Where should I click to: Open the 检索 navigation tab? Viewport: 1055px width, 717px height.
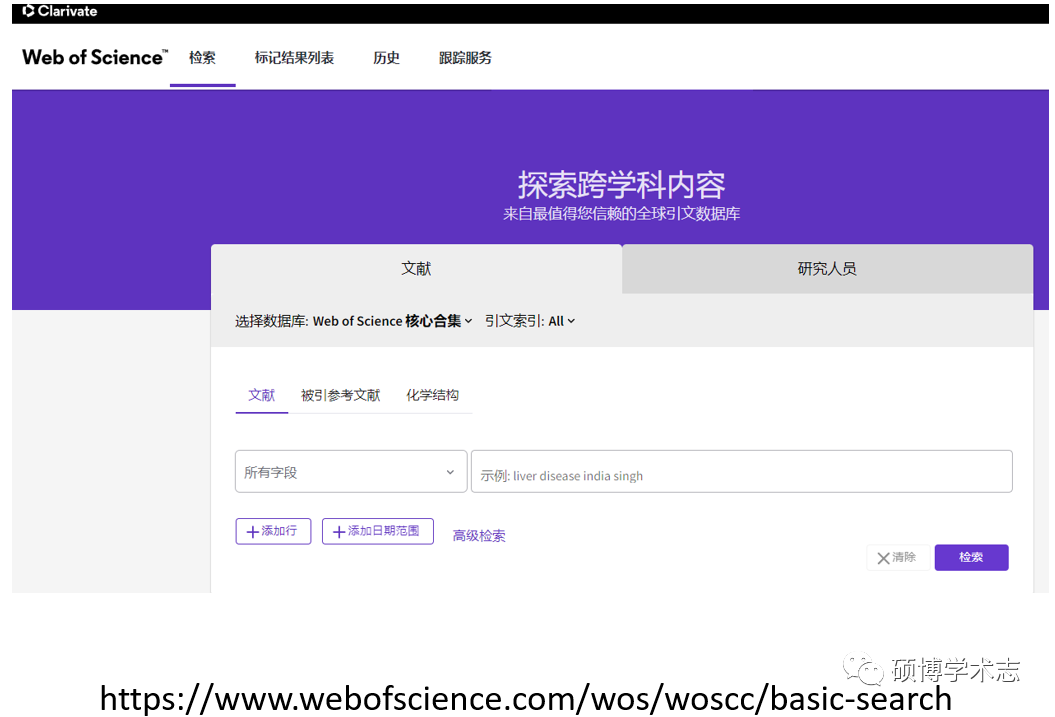click(x=203, y=58)
